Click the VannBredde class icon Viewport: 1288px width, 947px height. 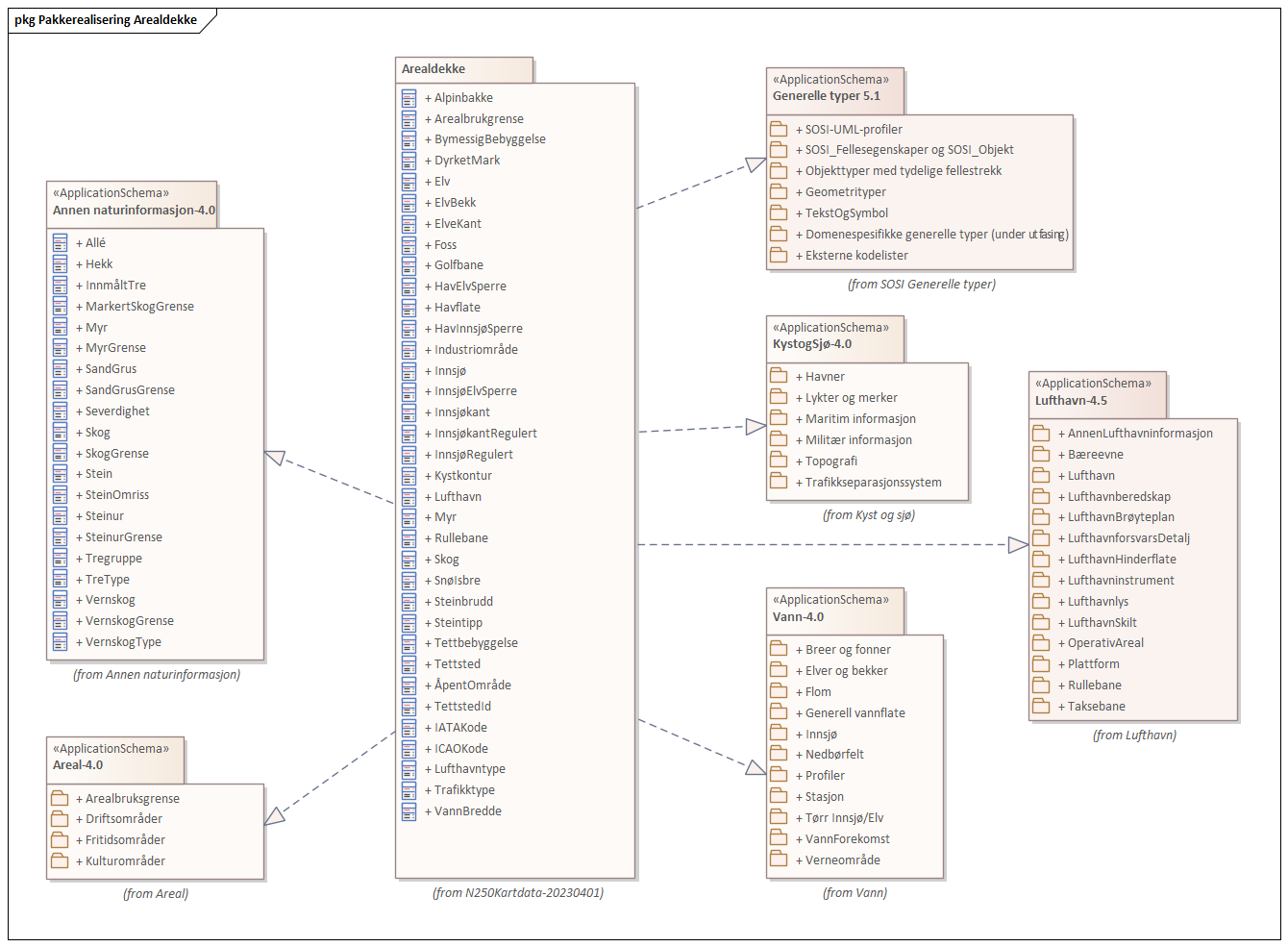(409, 811)
